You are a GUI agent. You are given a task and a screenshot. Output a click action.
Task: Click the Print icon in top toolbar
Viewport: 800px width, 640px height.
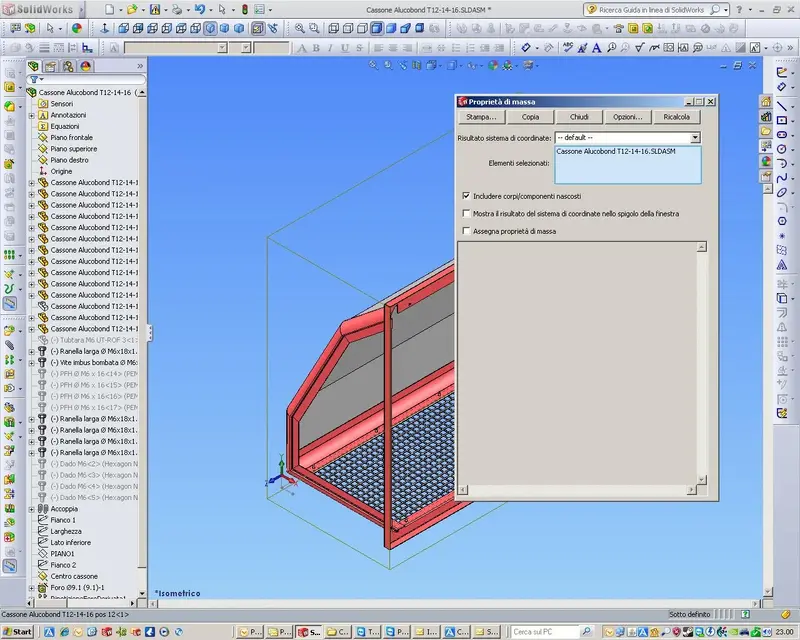point(177,9)
